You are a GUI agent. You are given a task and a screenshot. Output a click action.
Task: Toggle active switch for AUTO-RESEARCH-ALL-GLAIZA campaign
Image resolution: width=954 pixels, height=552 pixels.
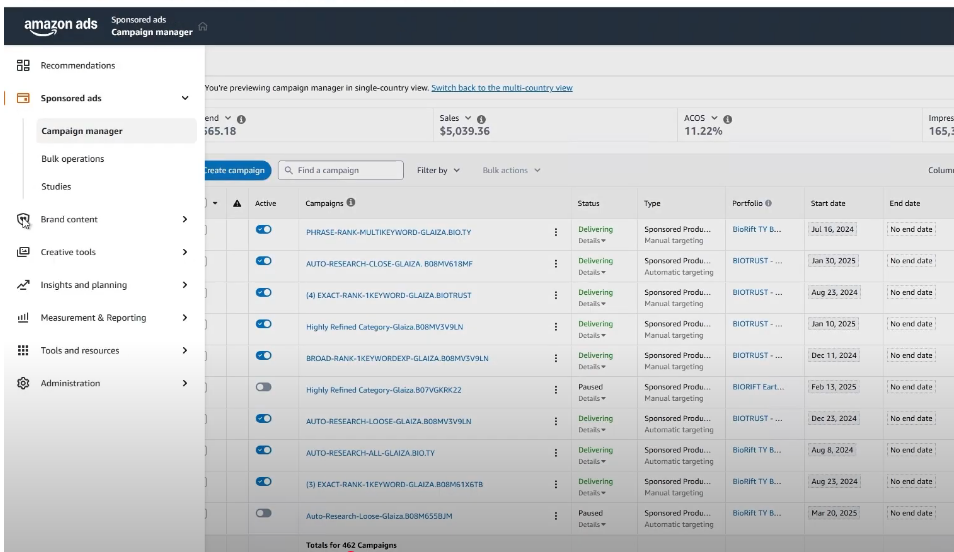point(263,450)
